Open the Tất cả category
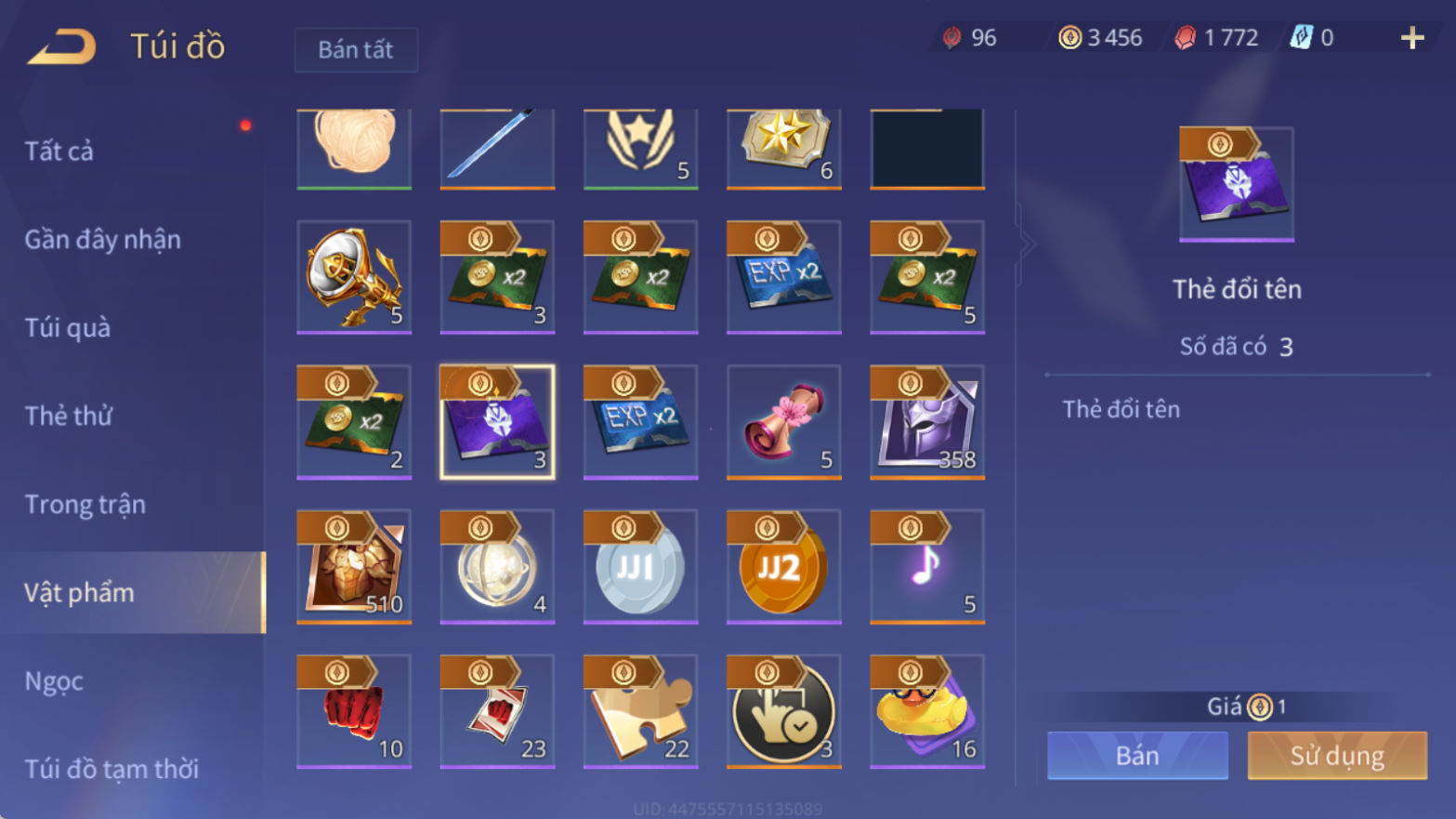The width and height of the screenshot is (1456, 819). (59, 151)
